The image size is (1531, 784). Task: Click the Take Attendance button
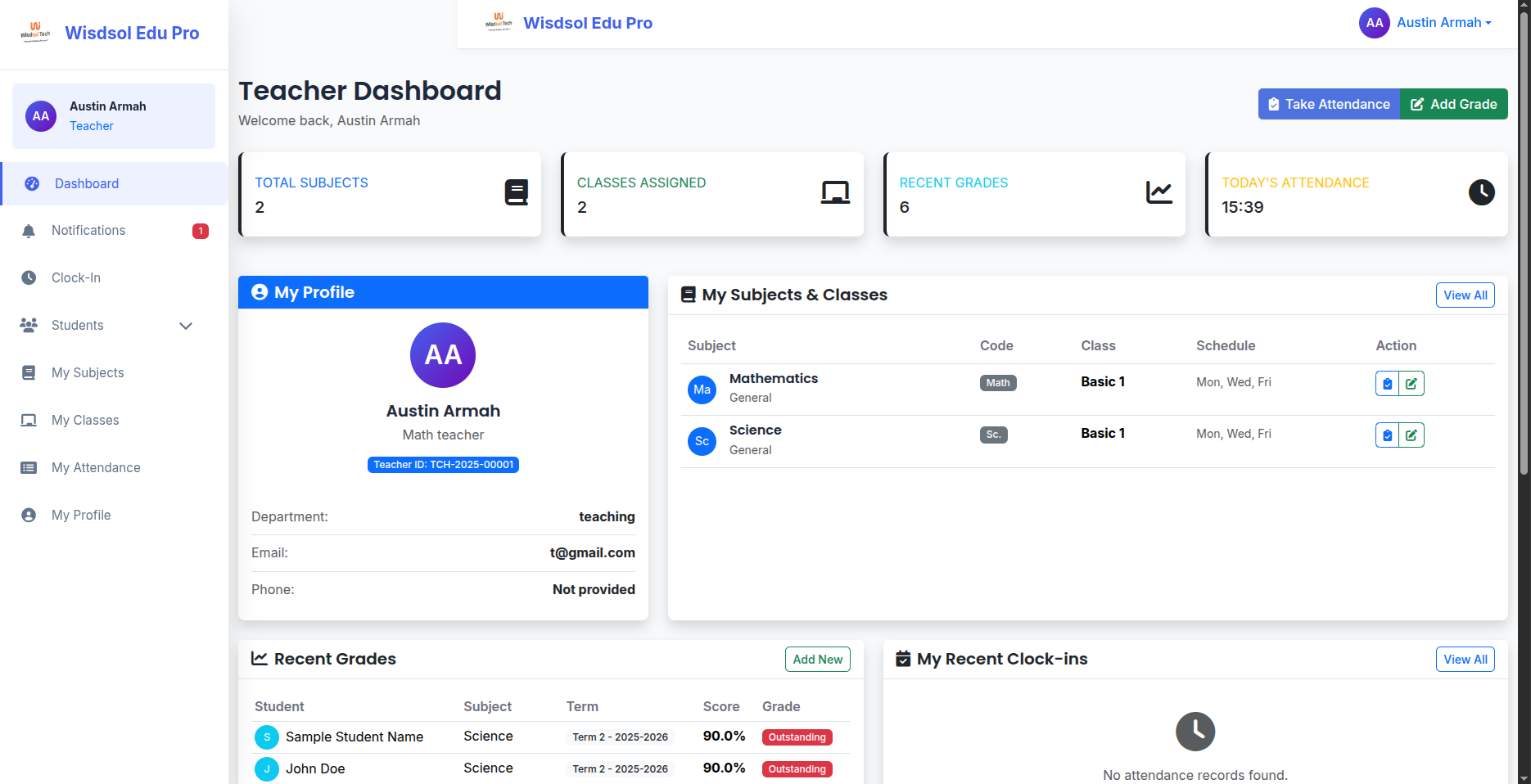(x=1328, y=104)
